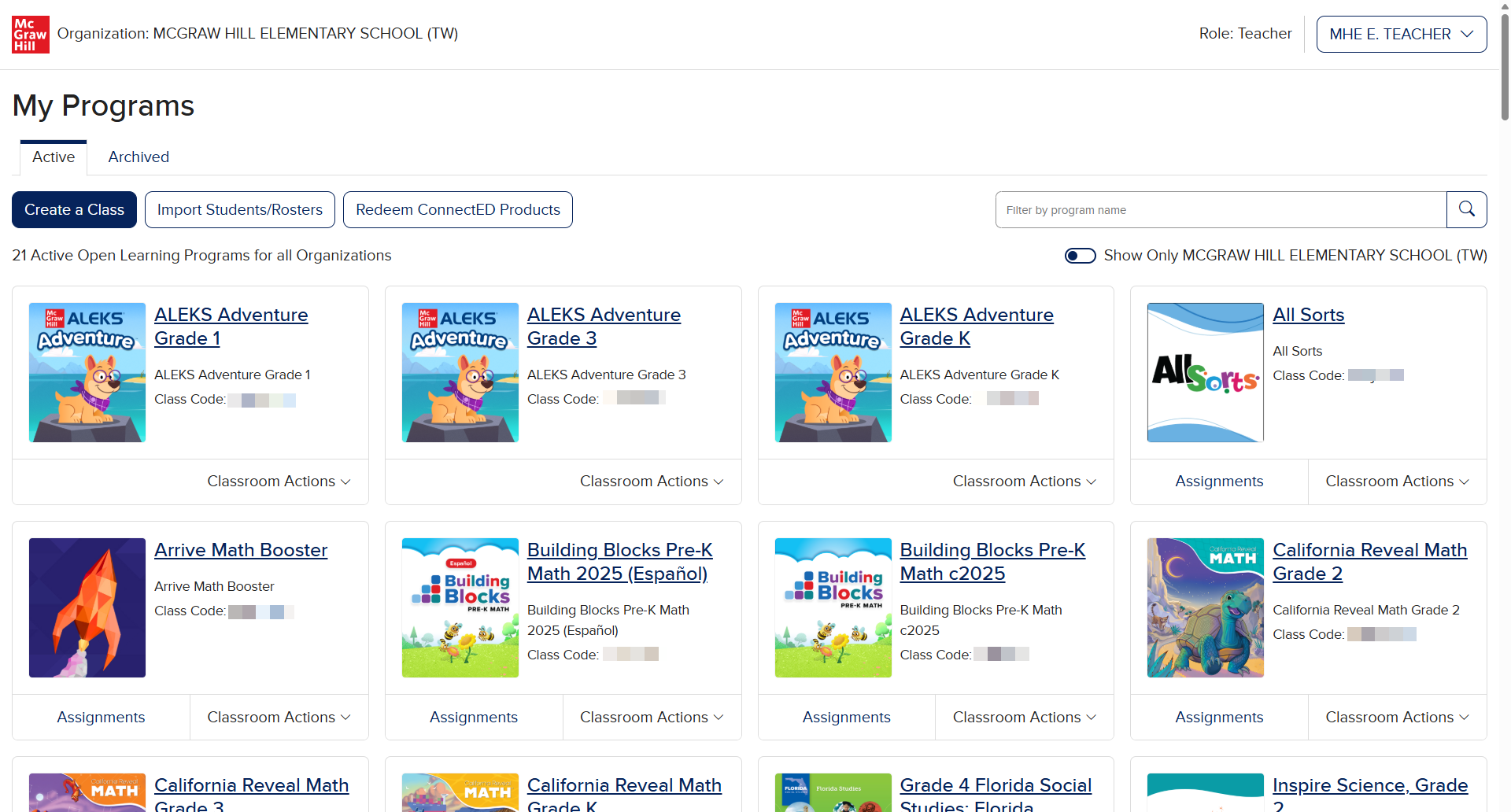
Task: Switch to the Active tab
Action: pyautogui.click(x=54, y=157)
